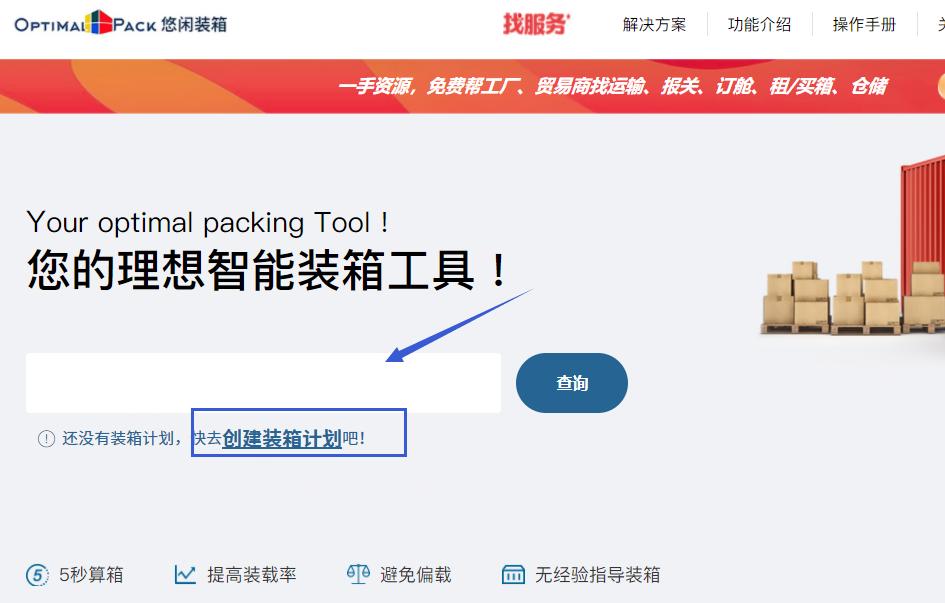Click the red promotional banner 一手资源
Image resolution: width=945 pixels, height=603 pixels.
(x=472, y=86)
